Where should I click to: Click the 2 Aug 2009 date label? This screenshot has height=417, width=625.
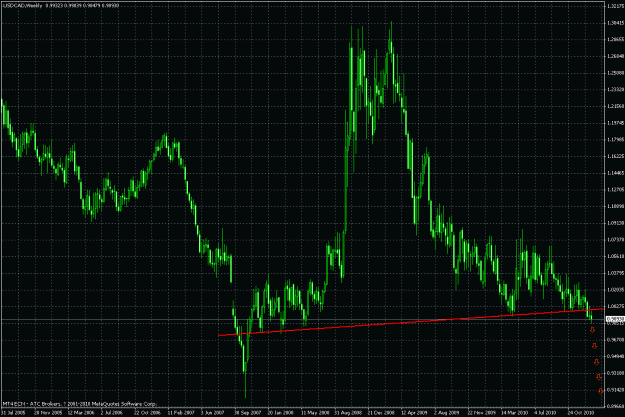446,413
